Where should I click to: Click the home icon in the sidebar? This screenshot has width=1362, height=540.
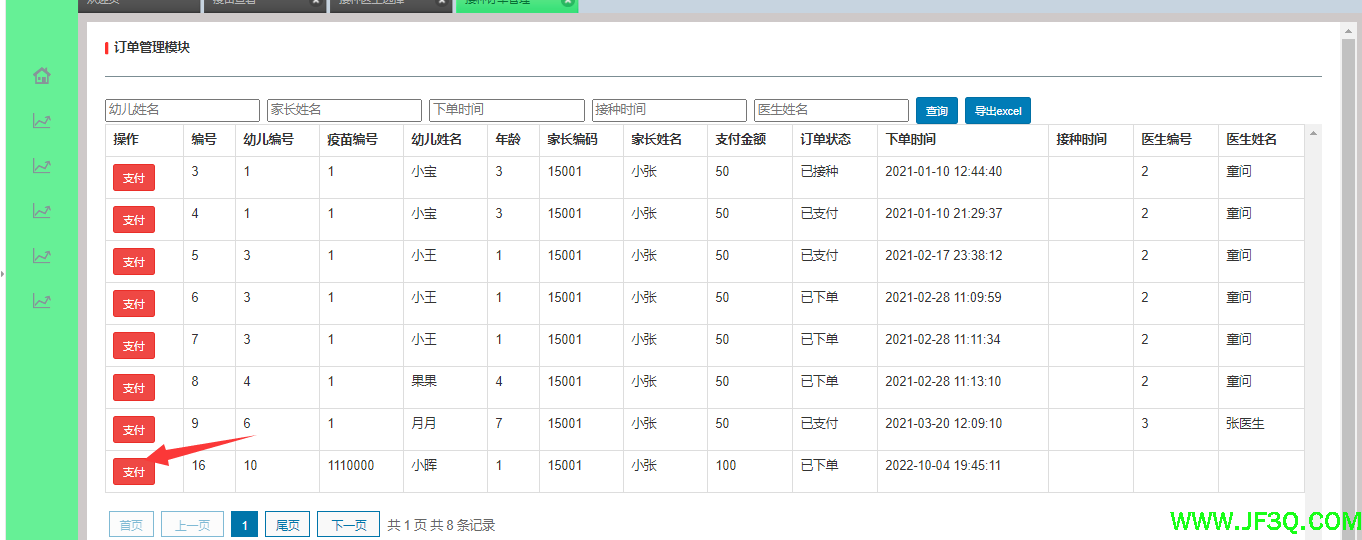41,76
